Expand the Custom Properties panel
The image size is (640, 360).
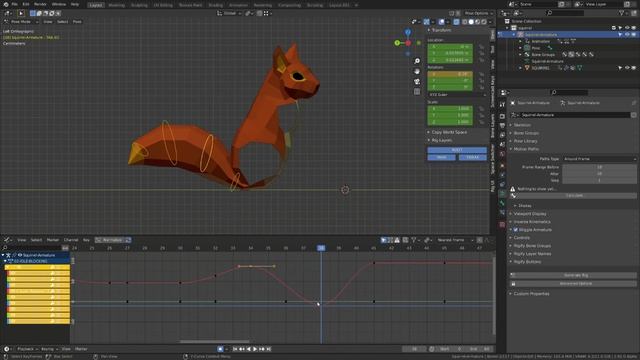531,294
